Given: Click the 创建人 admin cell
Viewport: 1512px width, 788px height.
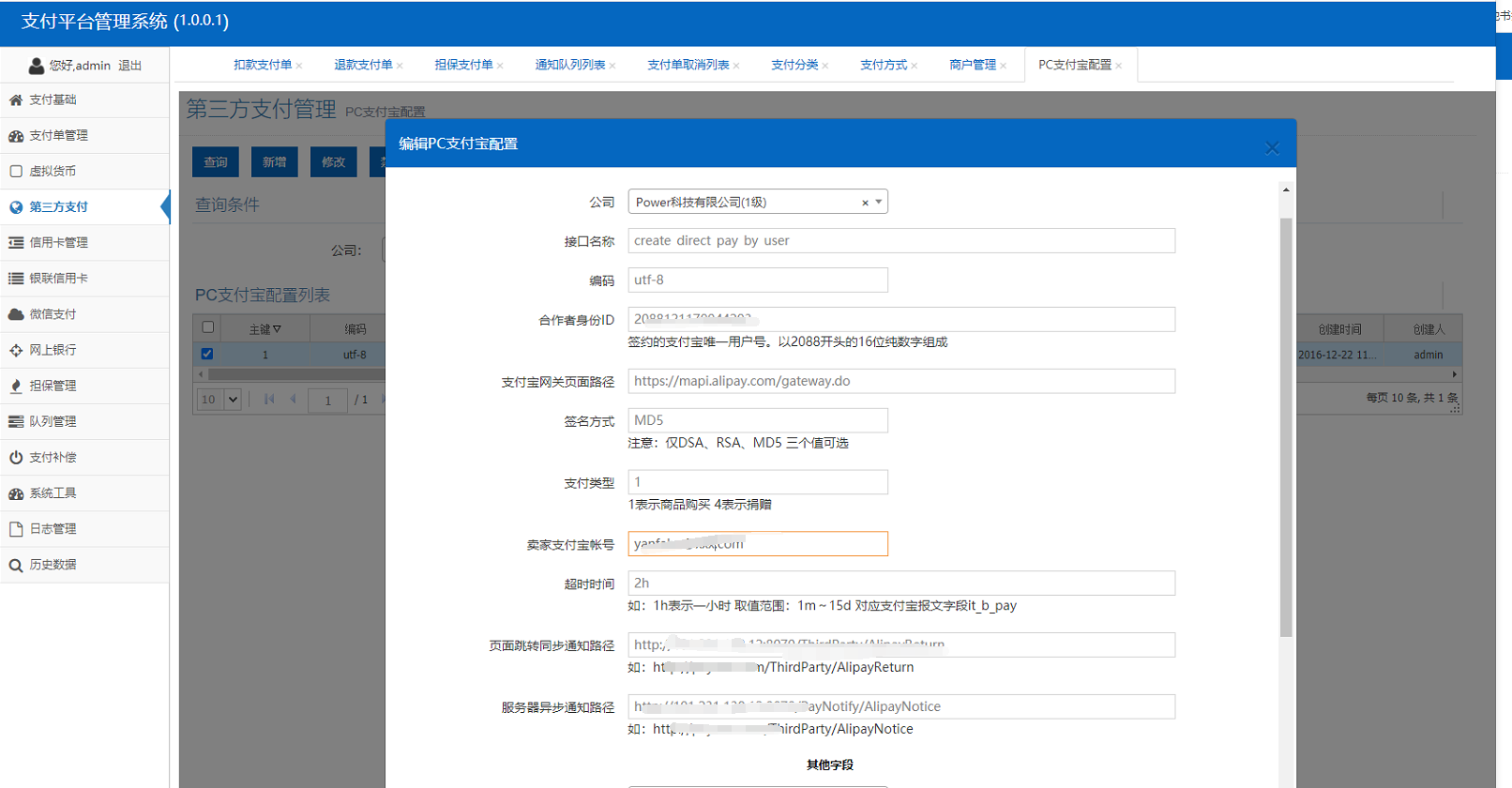Looking at the screenshot, I should point(1429,355).
